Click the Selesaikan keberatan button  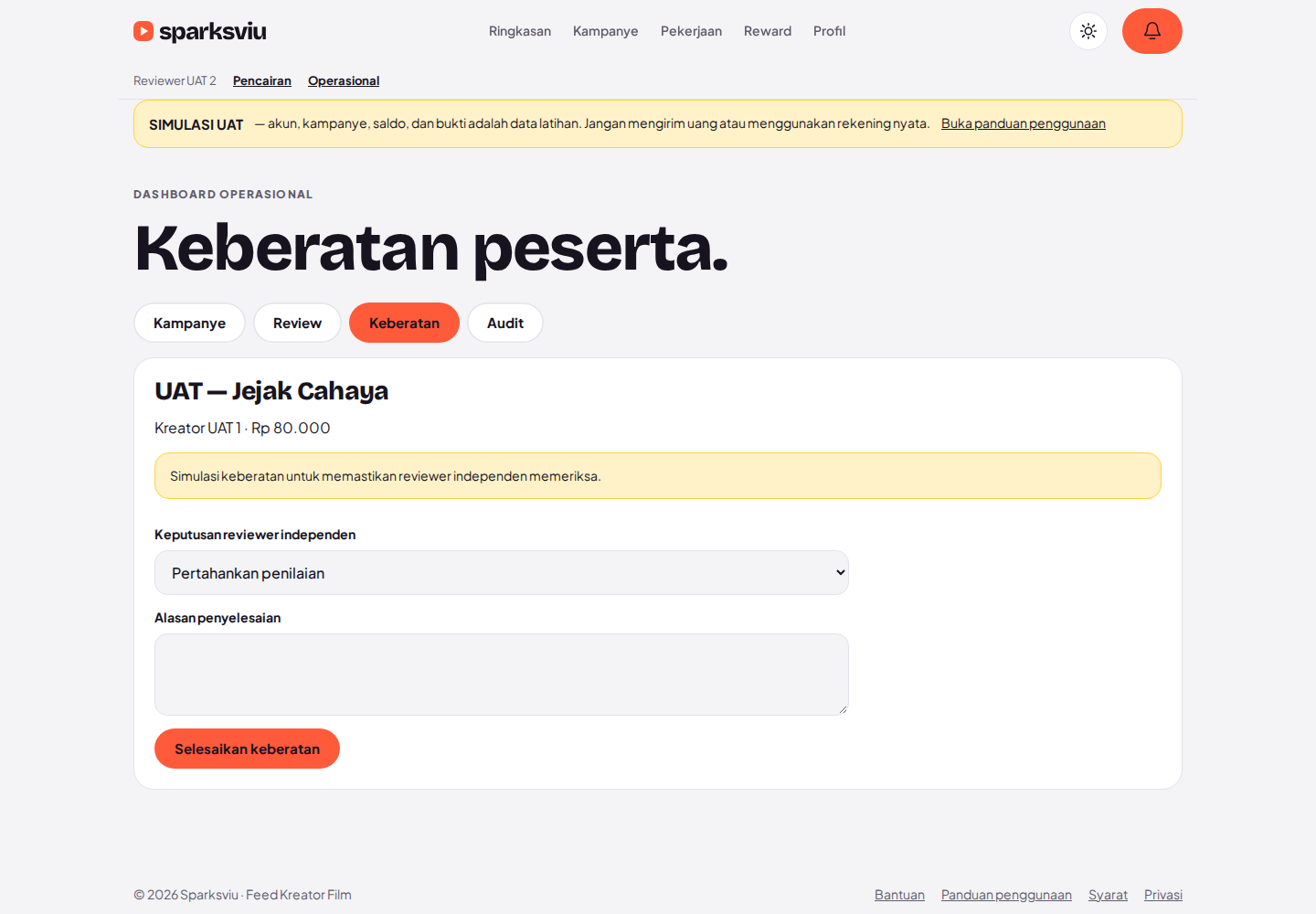point(247,749)
